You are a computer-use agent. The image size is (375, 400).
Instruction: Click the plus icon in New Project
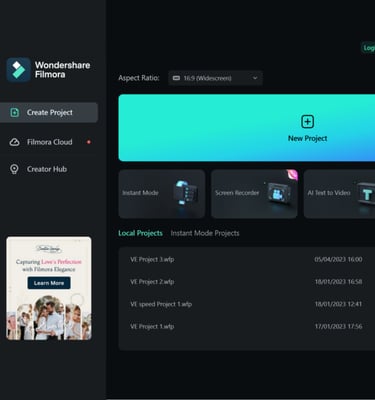tap(307, 122)
